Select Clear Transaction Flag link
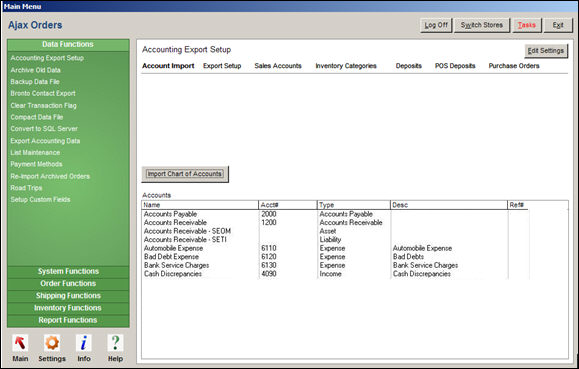Image resolution: width=579 pixels, height=369 pixels. (x=43, y=105)
